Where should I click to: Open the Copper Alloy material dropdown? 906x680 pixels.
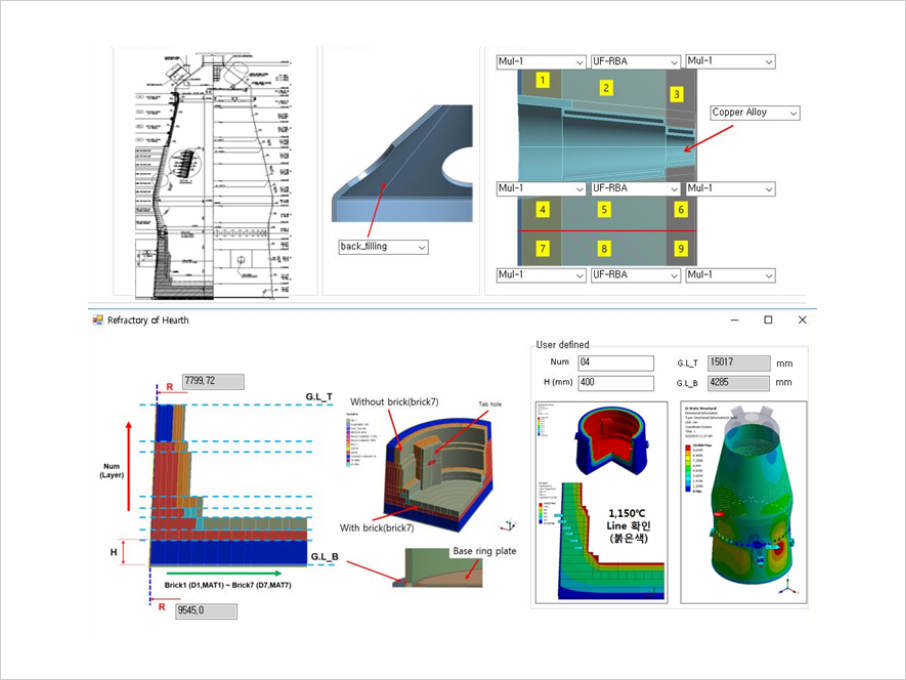click(755, 113)
